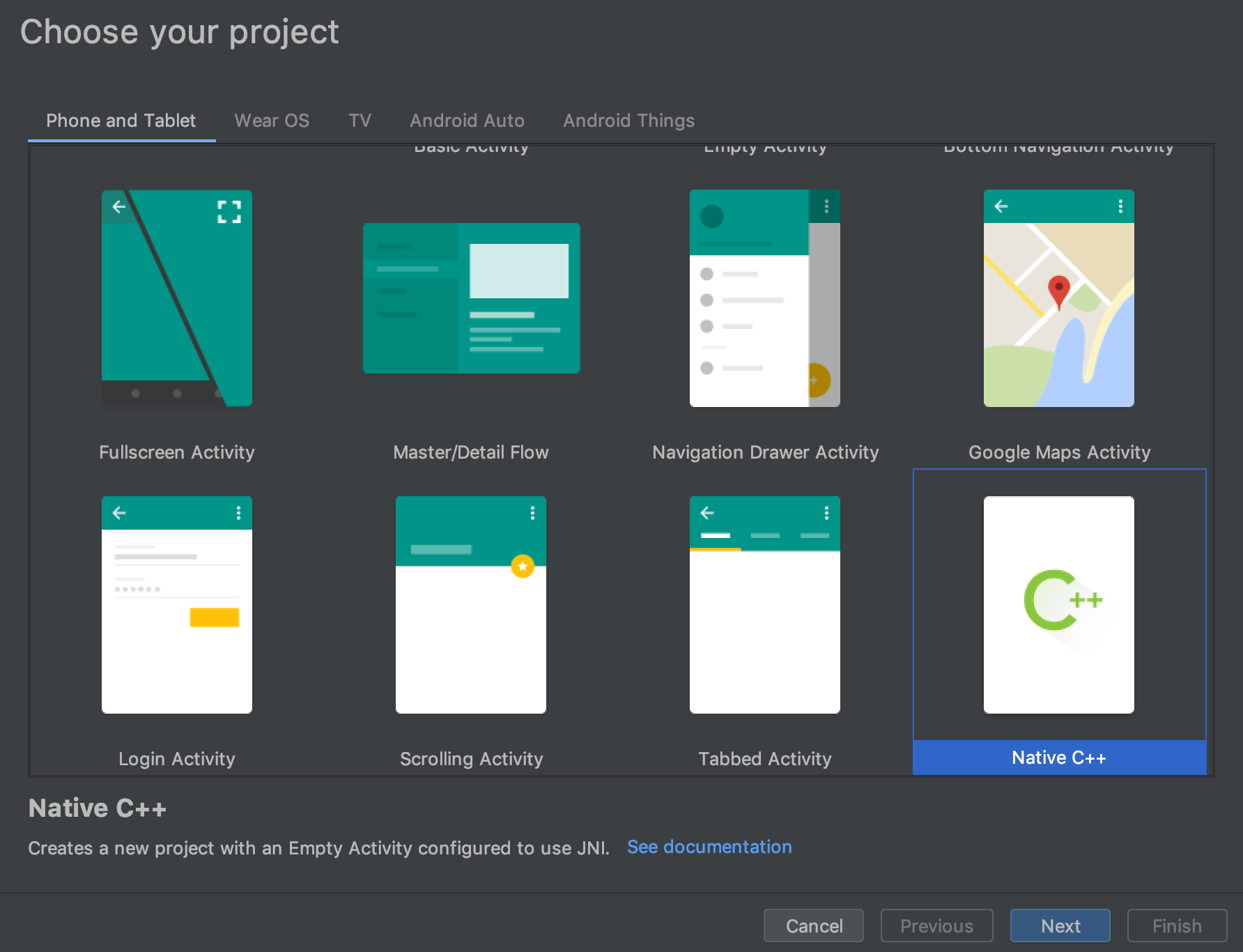
Task: Click the Finish button
Action: pos(1177,926)
